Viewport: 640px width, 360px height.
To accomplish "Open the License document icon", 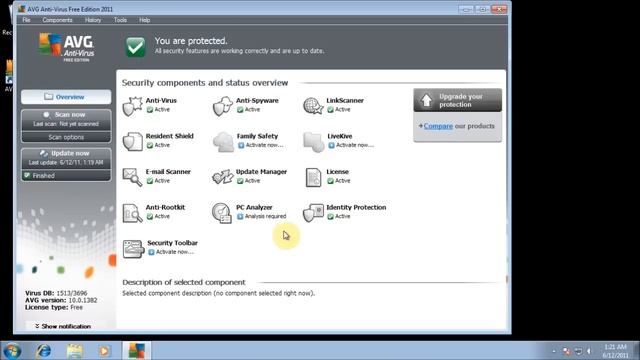I will [x=313, y=177].
